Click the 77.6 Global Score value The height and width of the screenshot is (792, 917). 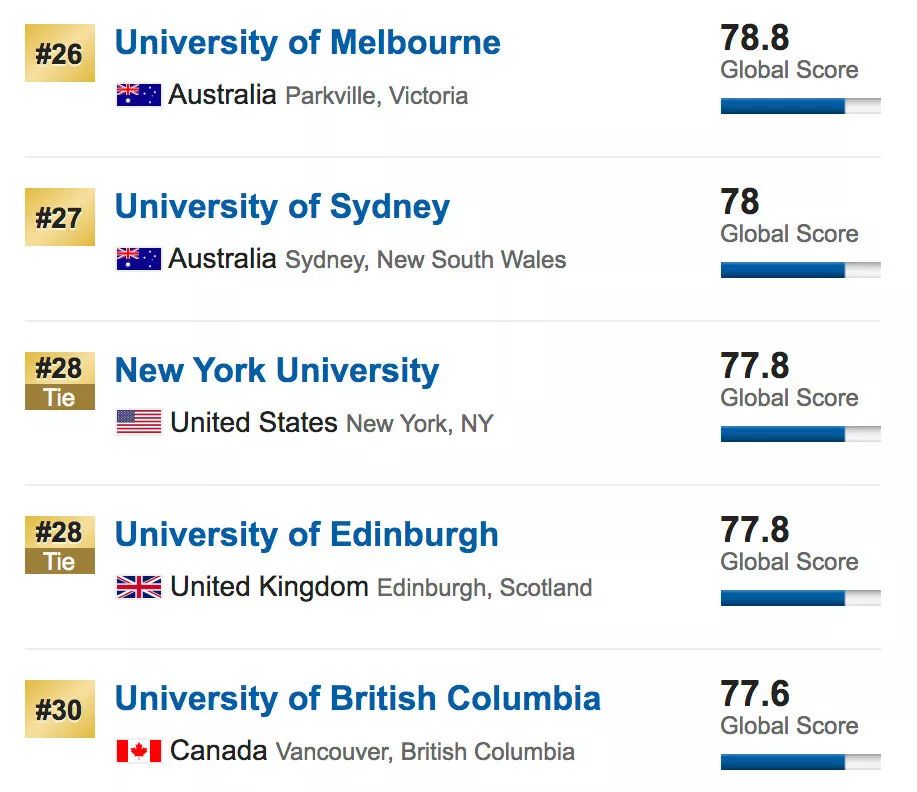click(755, 694)
